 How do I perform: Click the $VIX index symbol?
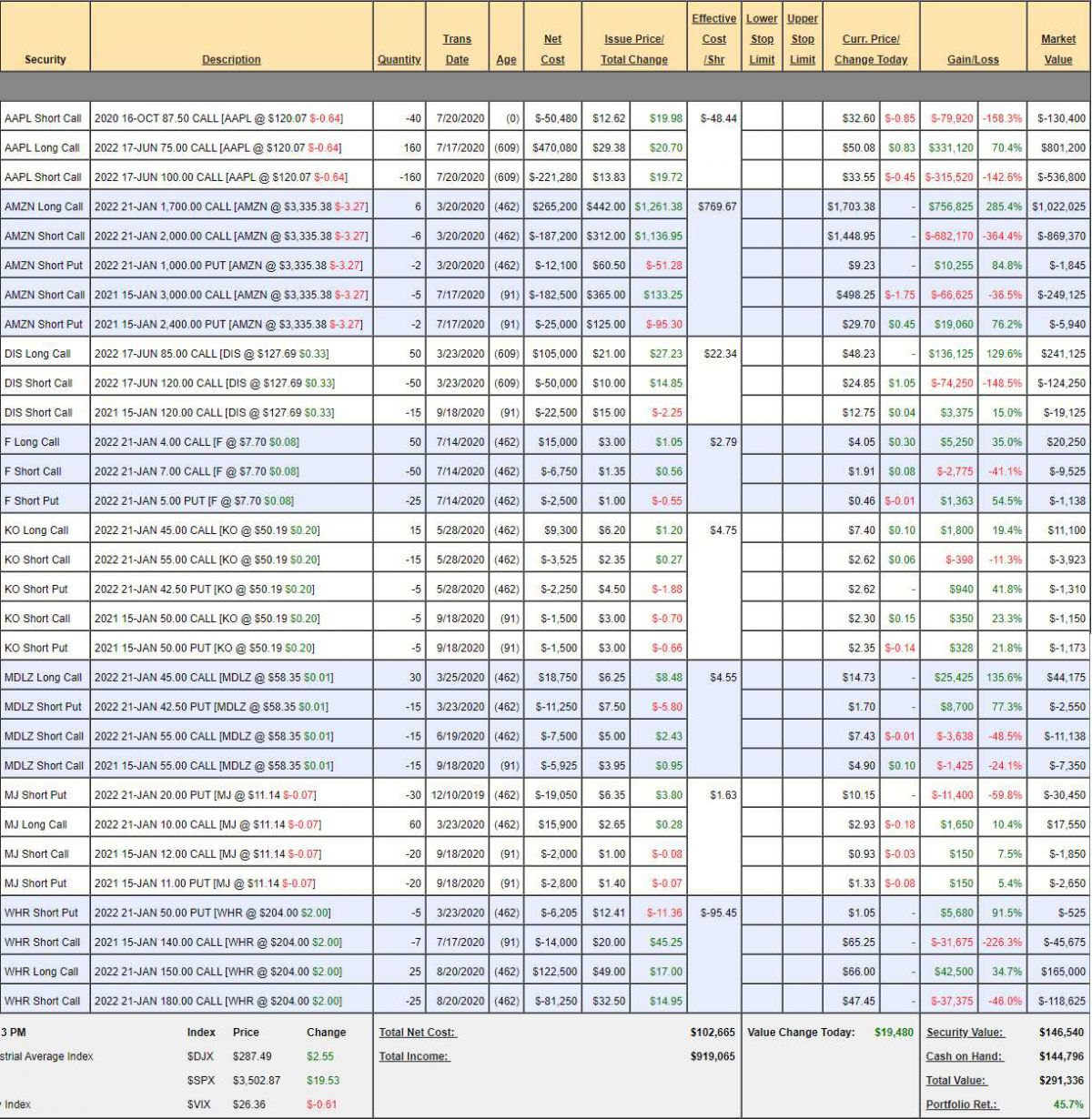200,1104
